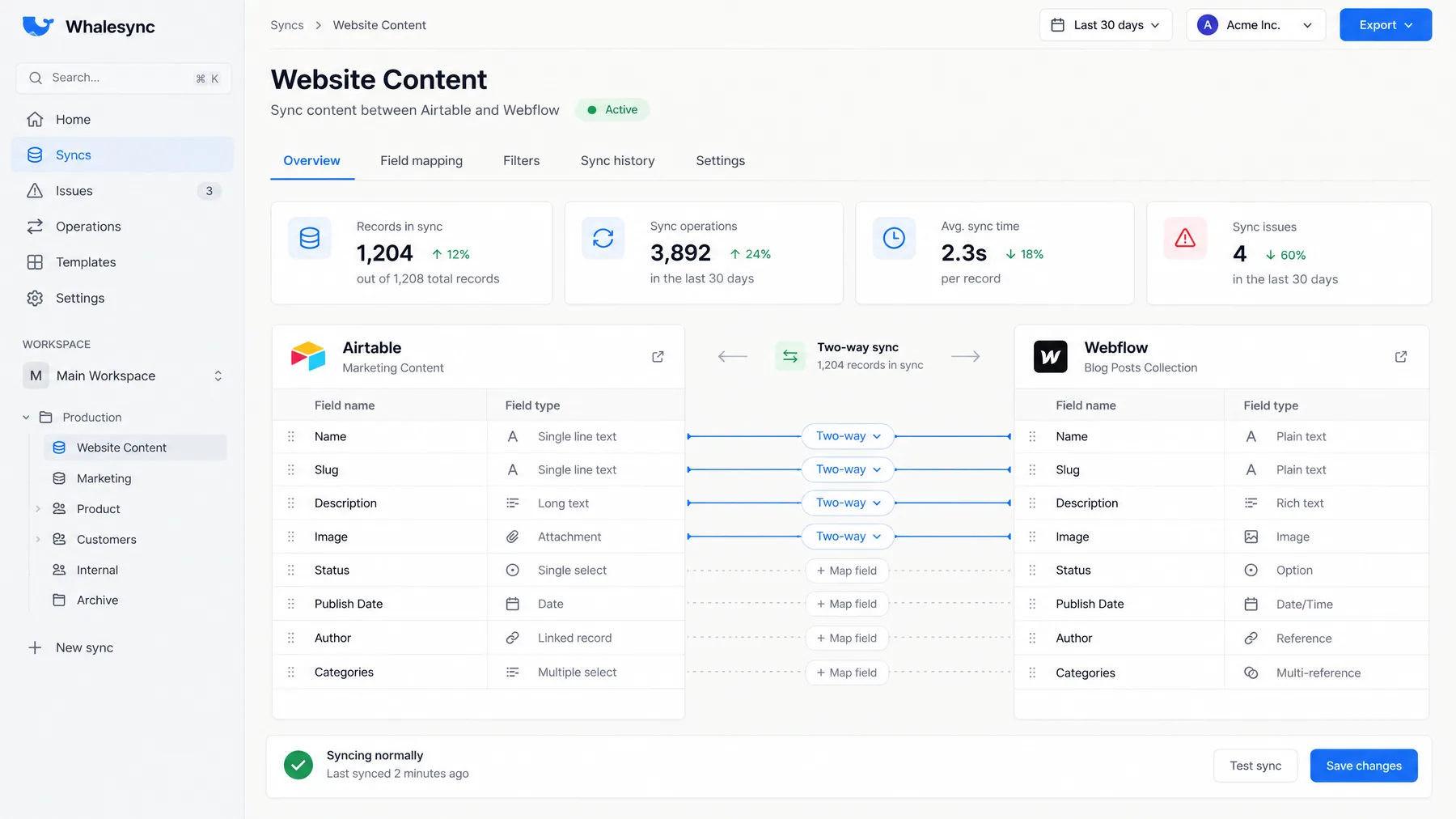The width and height of the screenshot is (1456, 819).
Task: Open the Settings tab of the sync
Action: point(720,161)
